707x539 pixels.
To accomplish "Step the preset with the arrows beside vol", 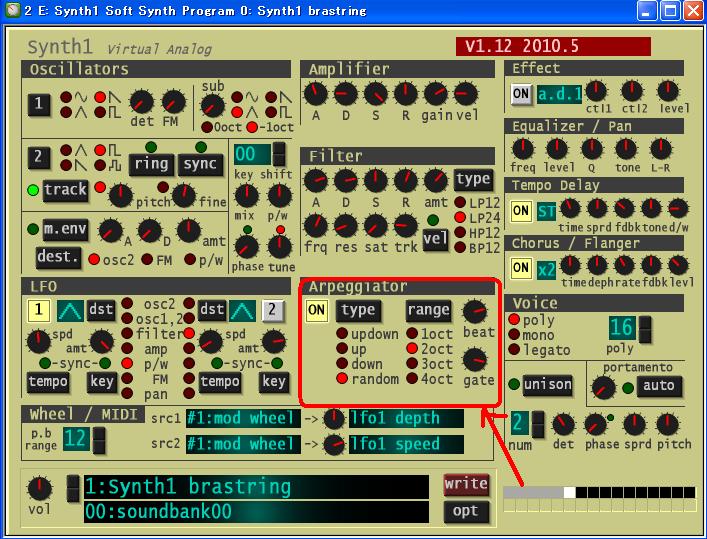I will [x=73, y=488].
